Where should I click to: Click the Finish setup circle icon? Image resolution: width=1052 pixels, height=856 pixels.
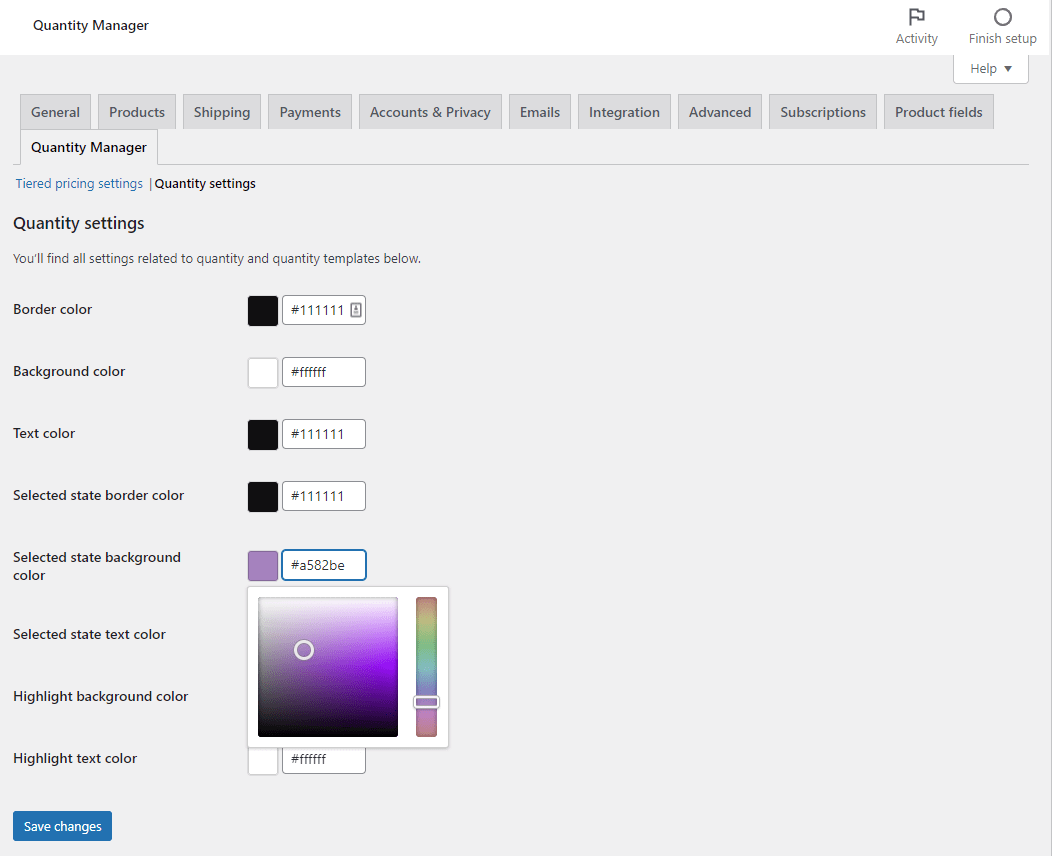point(1002,17)
